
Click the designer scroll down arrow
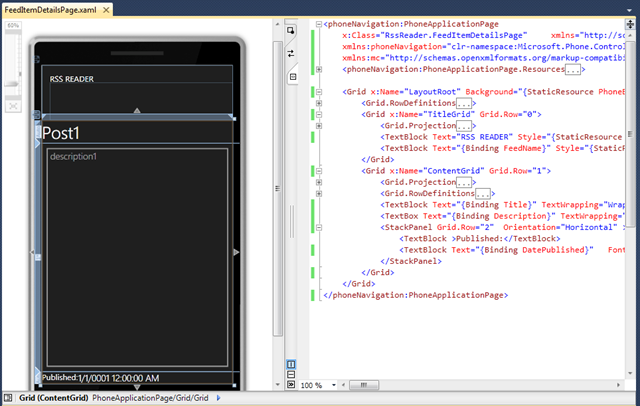278,384
